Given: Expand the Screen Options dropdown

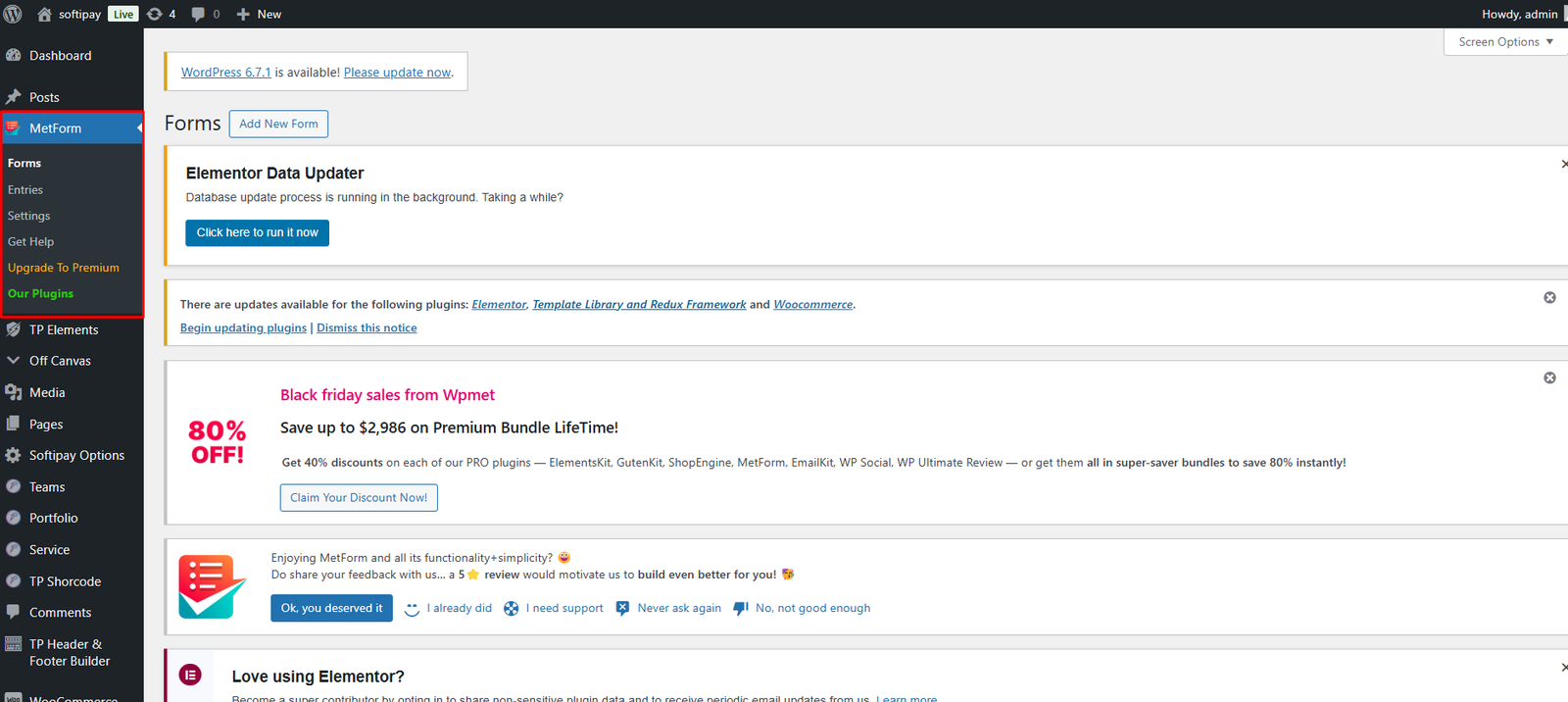Looking at the screenshot, I should point(1504,42).
